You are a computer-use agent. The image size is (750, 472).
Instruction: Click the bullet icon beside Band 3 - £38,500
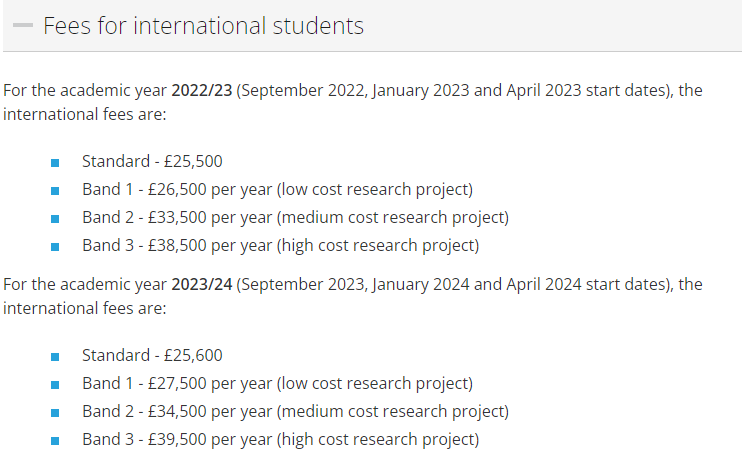(x=55, y=247)
